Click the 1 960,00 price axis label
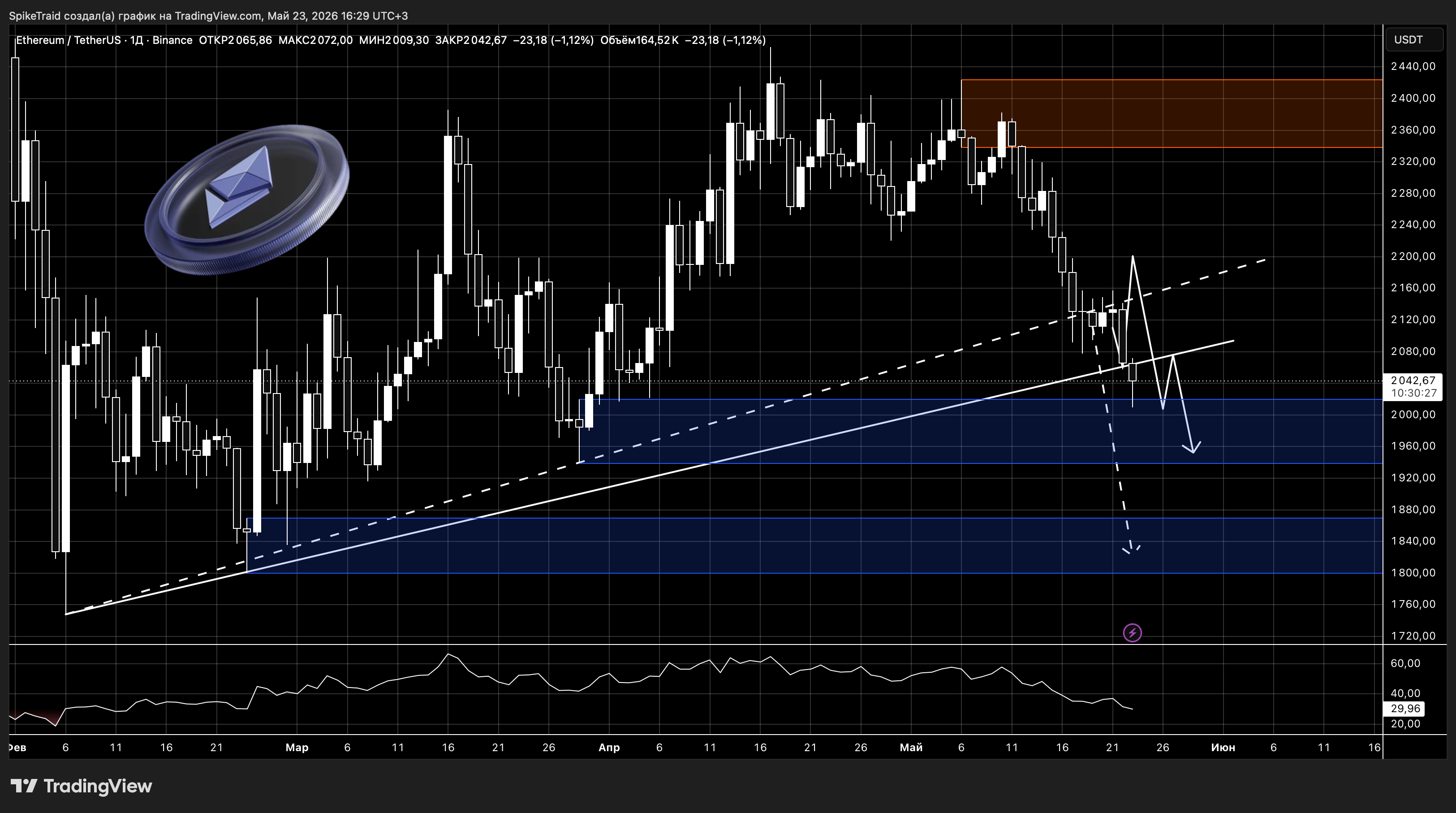Viewport: 1456px width, 813px height. point(1413,446)
